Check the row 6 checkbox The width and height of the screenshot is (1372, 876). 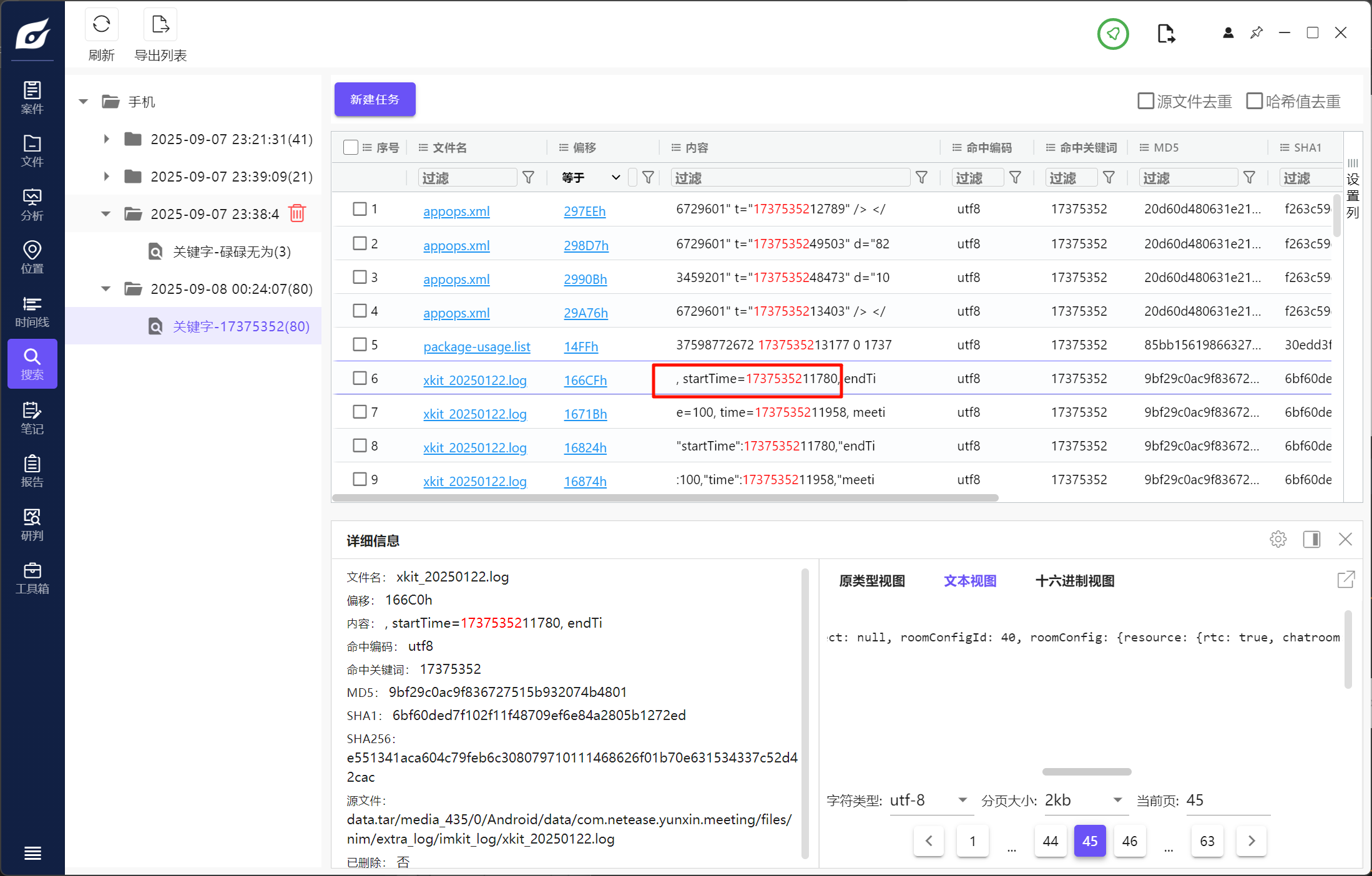tap(360, 378)
